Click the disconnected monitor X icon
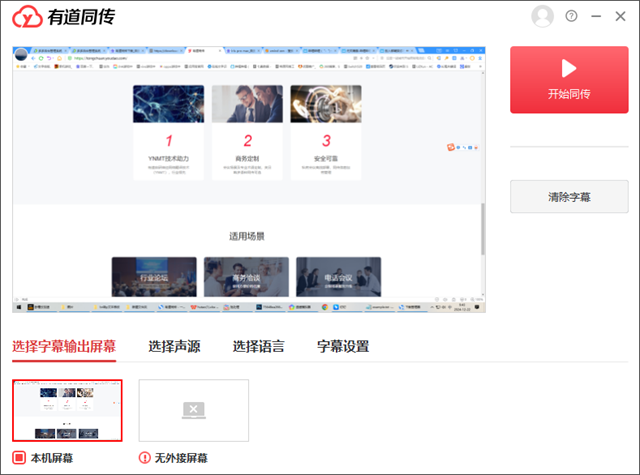 pos(193,410)
